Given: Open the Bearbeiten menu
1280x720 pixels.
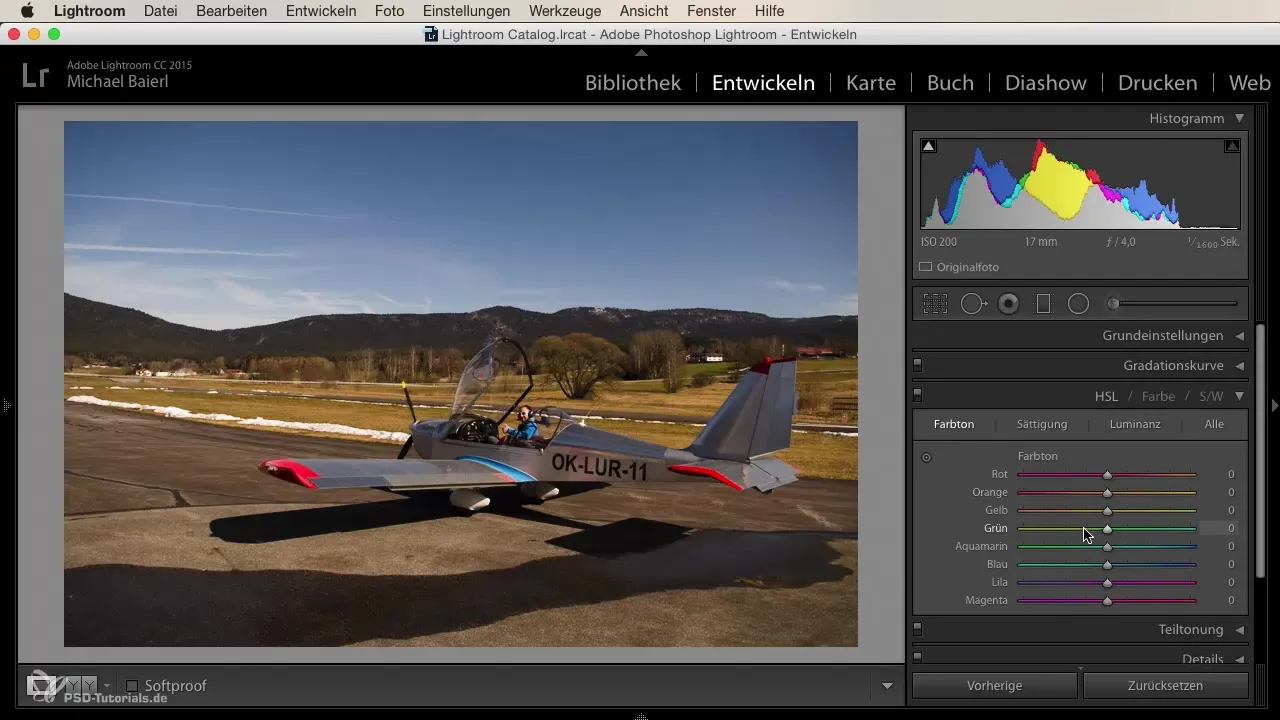Looking at the screenshot, I should tap(233, 11).
